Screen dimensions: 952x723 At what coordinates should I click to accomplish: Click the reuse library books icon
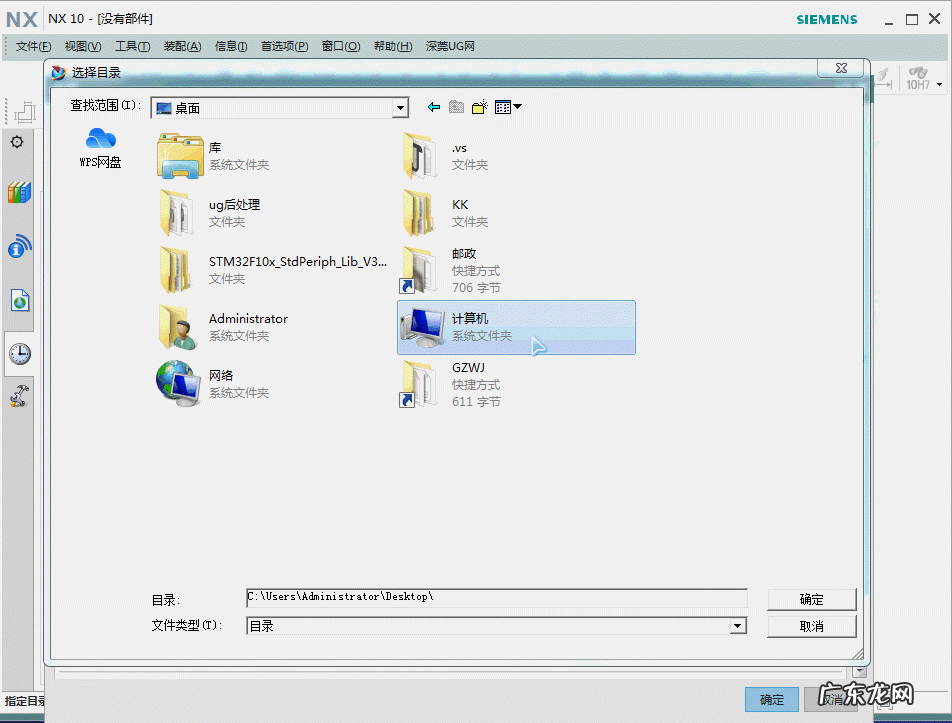19,193
